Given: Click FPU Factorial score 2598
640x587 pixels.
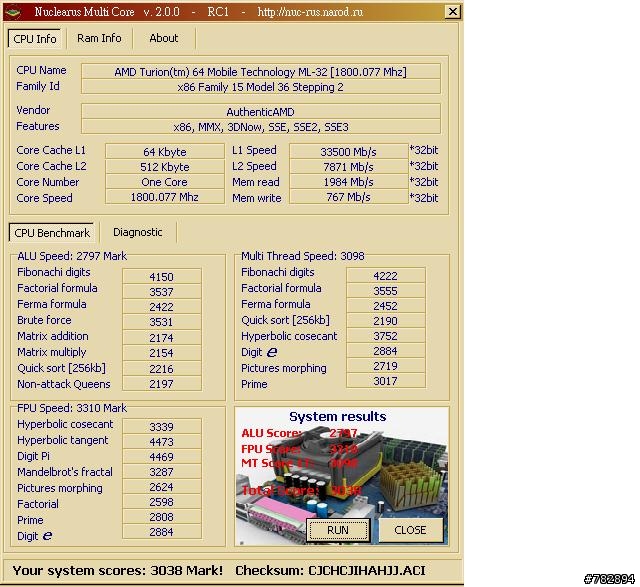Looking at the screenshot, I should tap(162, 502).
